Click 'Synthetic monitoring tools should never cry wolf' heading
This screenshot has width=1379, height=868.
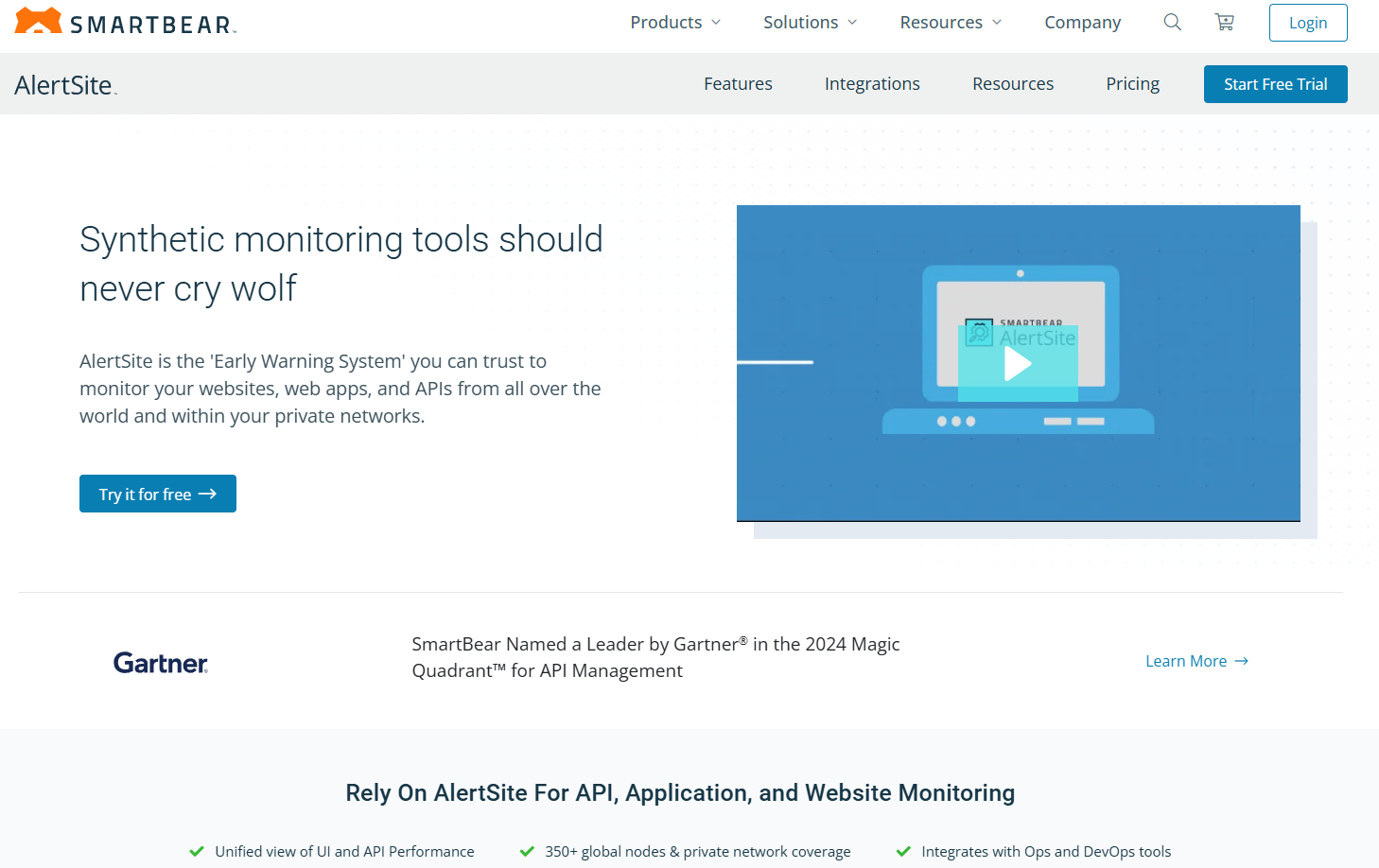340,264
